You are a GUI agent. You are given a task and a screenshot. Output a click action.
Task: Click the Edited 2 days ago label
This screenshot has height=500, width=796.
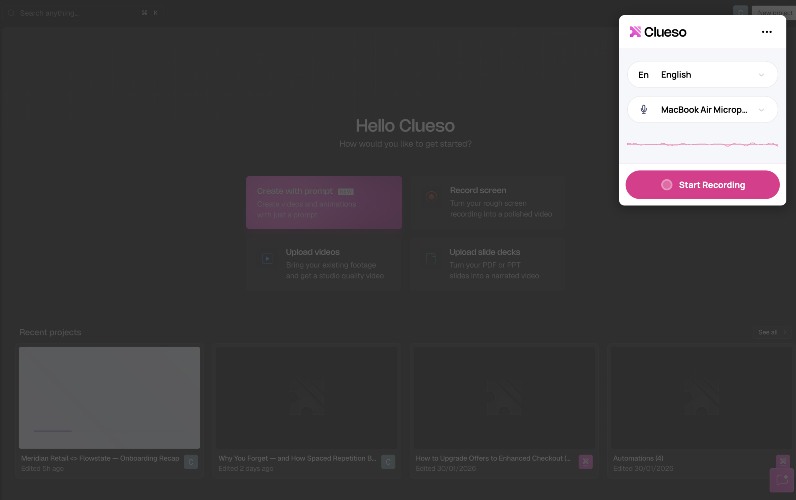(246, 469)
